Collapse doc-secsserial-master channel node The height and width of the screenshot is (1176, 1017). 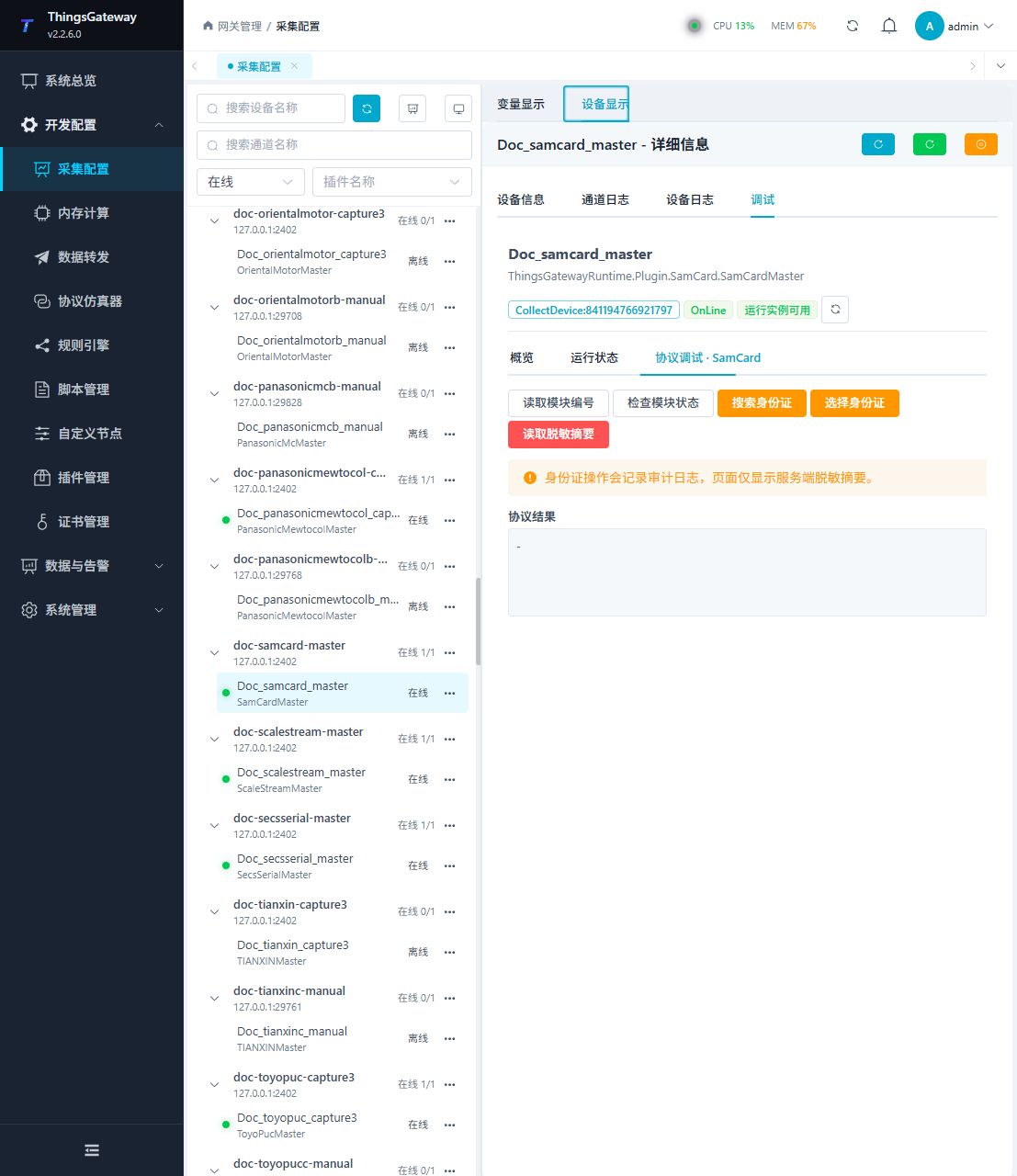(x=214, y=826)
